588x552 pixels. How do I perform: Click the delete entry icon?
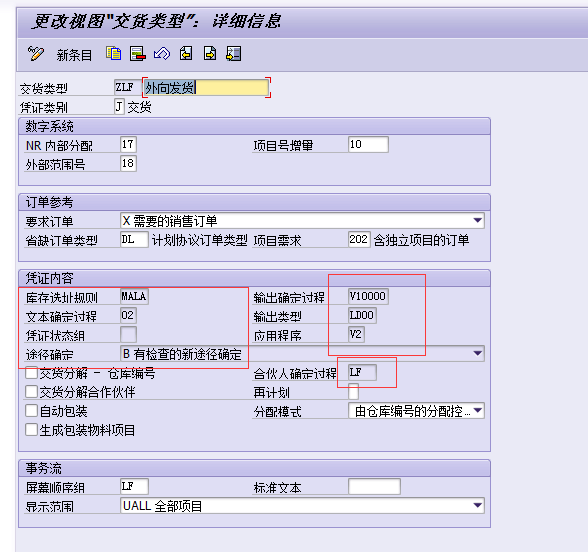(x=138, y=54)
